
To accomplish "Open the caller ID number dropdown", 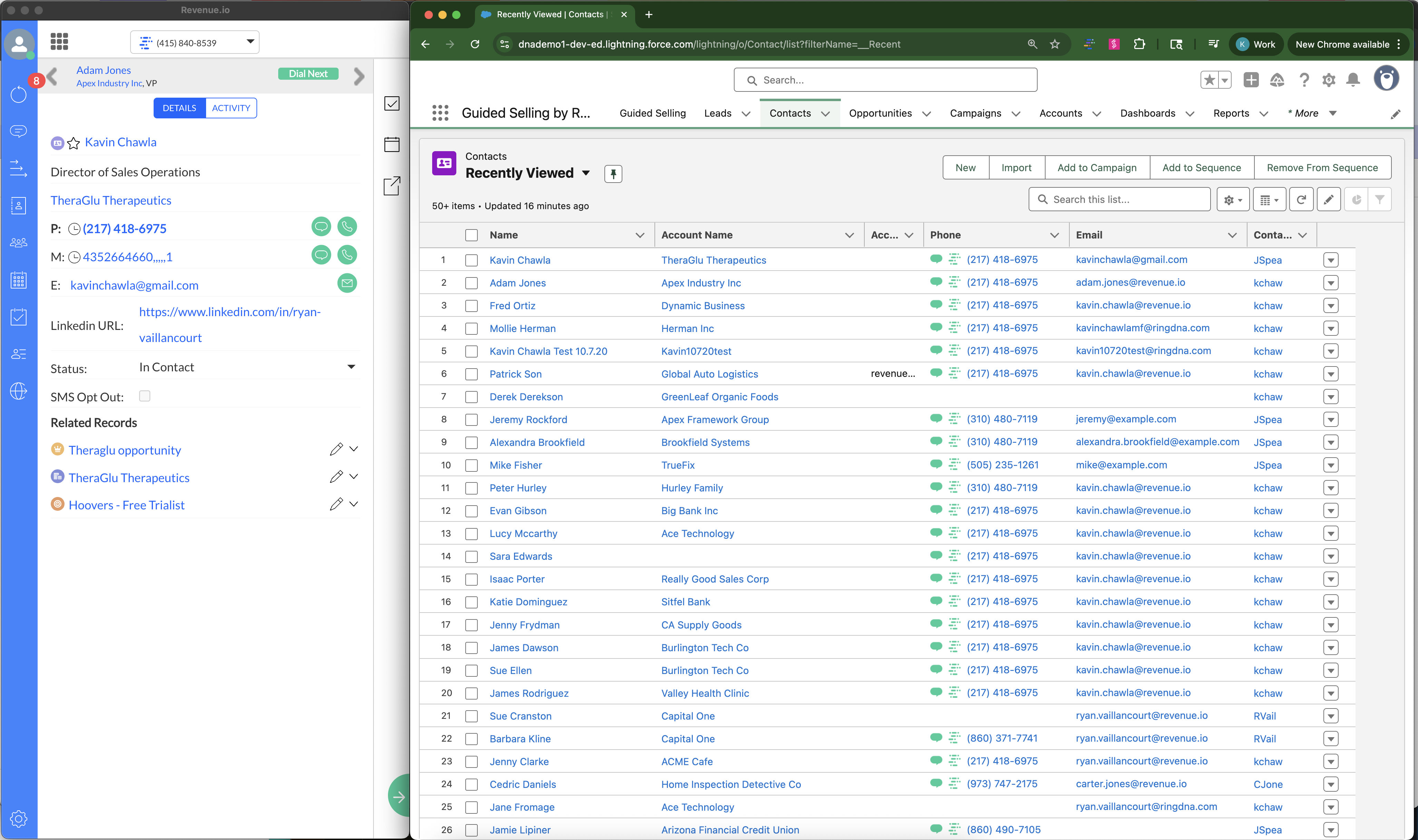I will (250, 42).
